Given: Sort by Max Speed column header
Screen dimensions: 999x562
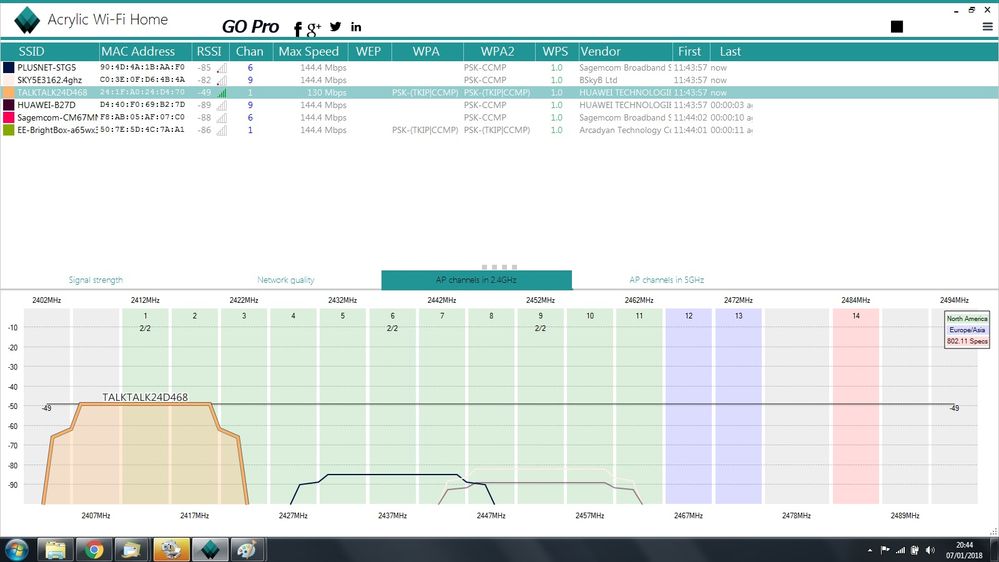Looking at the screenshot, I should pyautogui.click(x=312, y=52).
